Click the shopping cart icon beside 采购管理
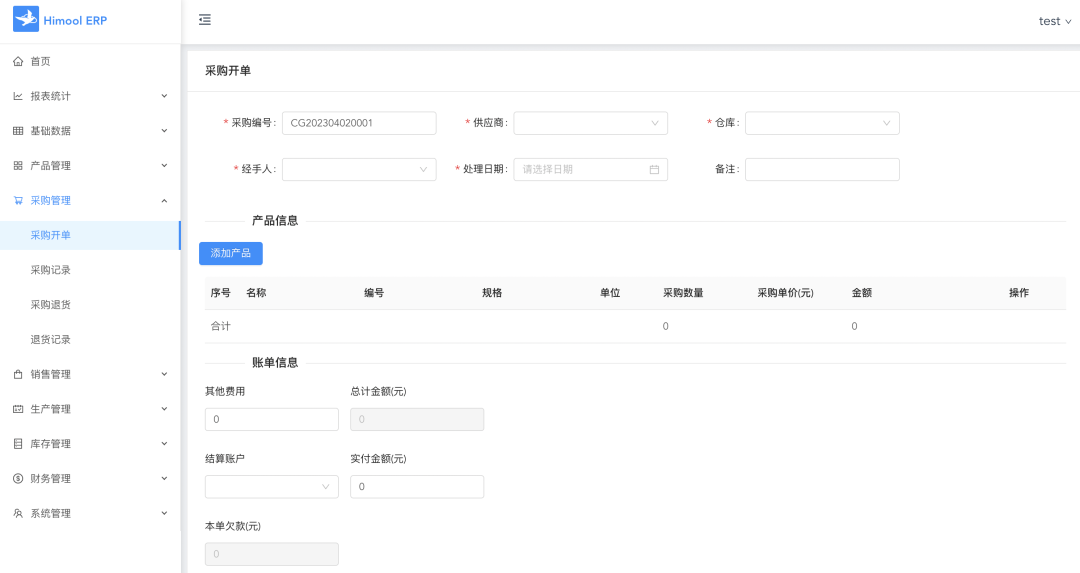1080x573 pixels. [18, 201]
